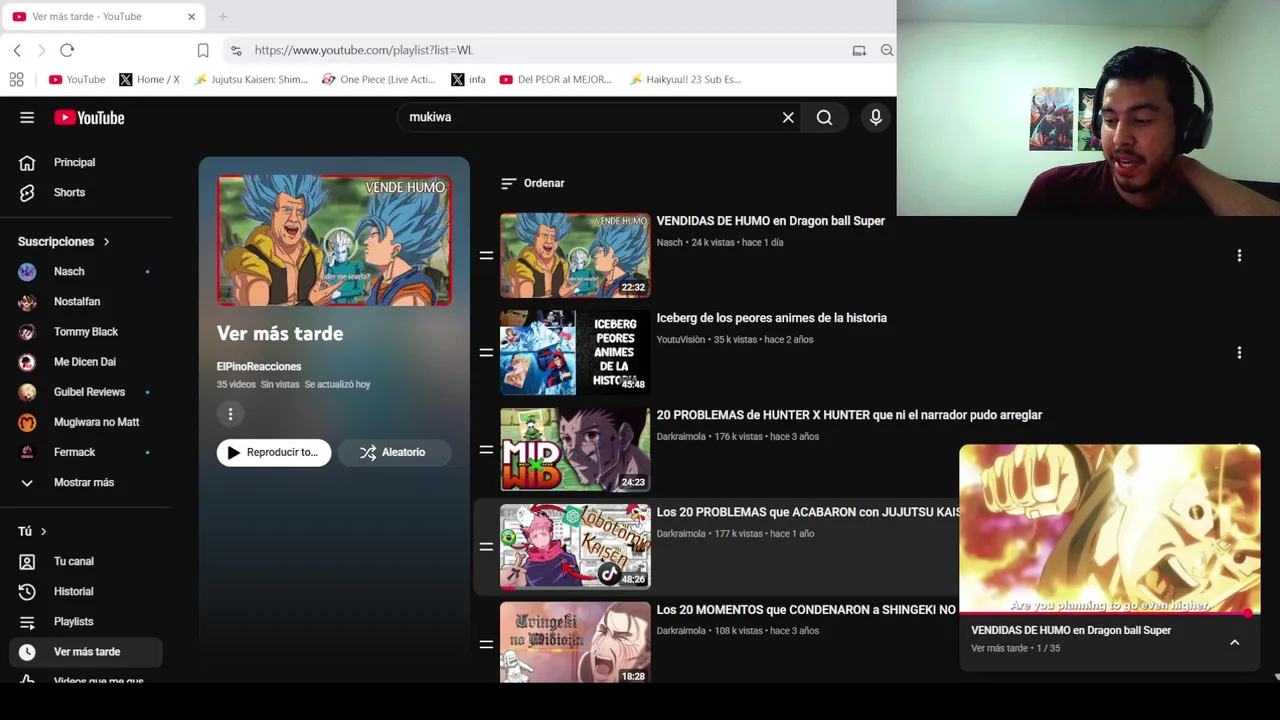The height and width of the screenshot is (720, 1280).
Task: Open Tommy Black channel subscription
Action: (x=85, y=331)
